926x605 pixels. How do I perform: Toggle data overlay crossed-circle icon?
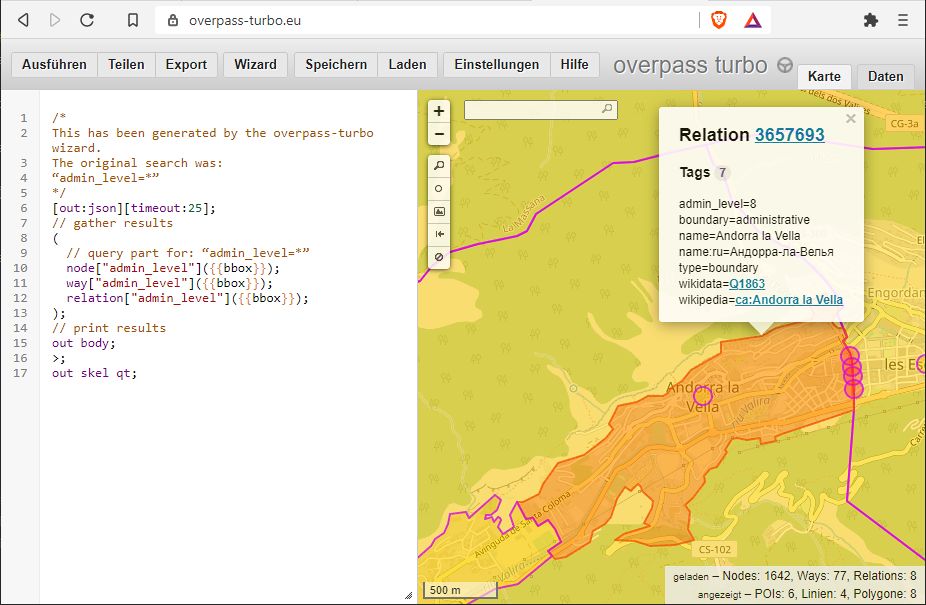click(x=439, y=257)
